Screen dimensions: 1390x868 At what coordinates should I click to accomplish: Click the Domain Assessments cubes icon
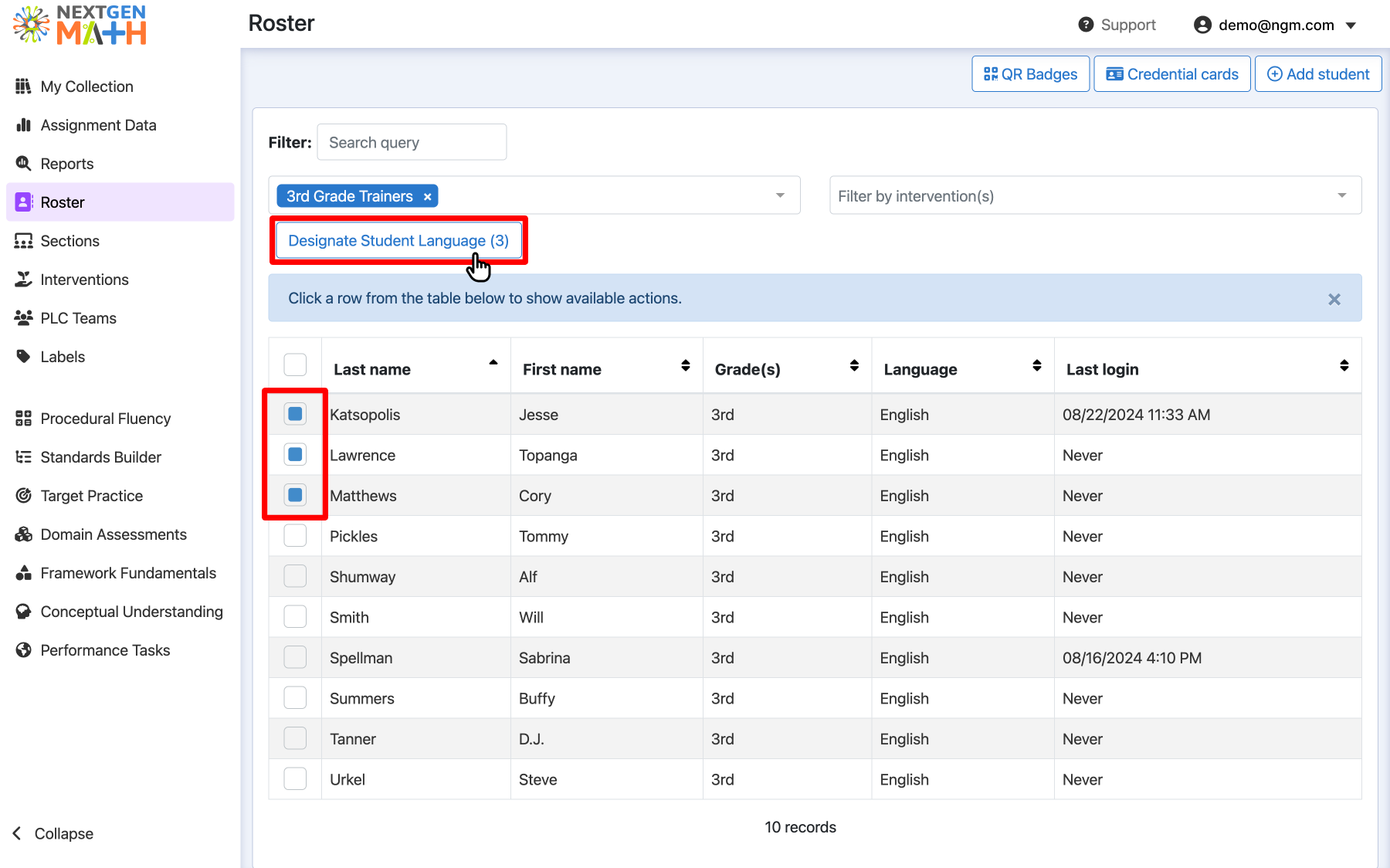tap(23, 534)
